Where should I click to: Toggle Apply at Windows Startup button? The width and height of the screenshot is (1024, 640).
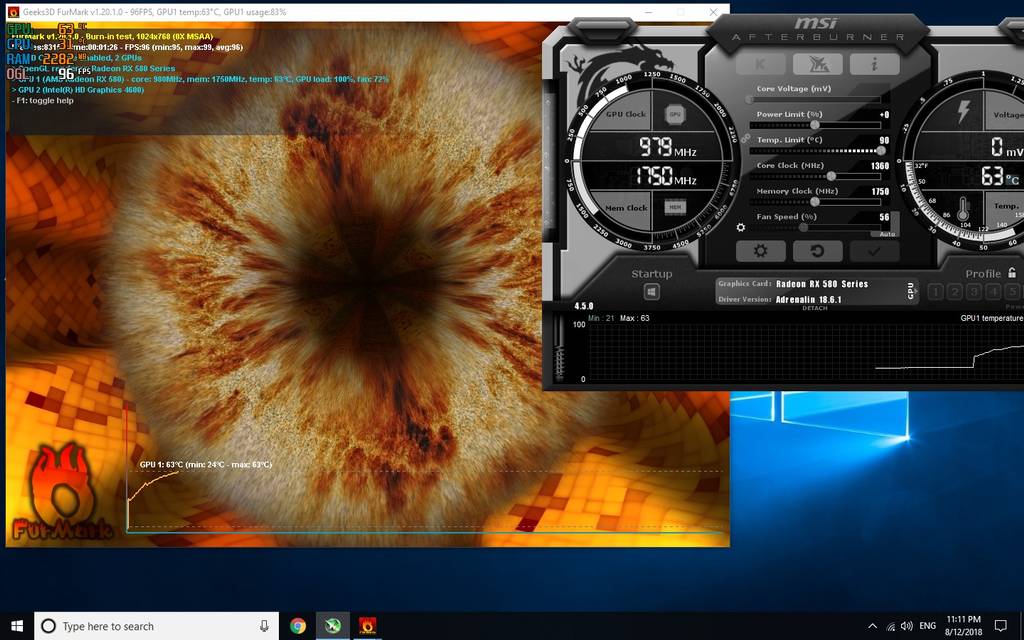[651, 292]
